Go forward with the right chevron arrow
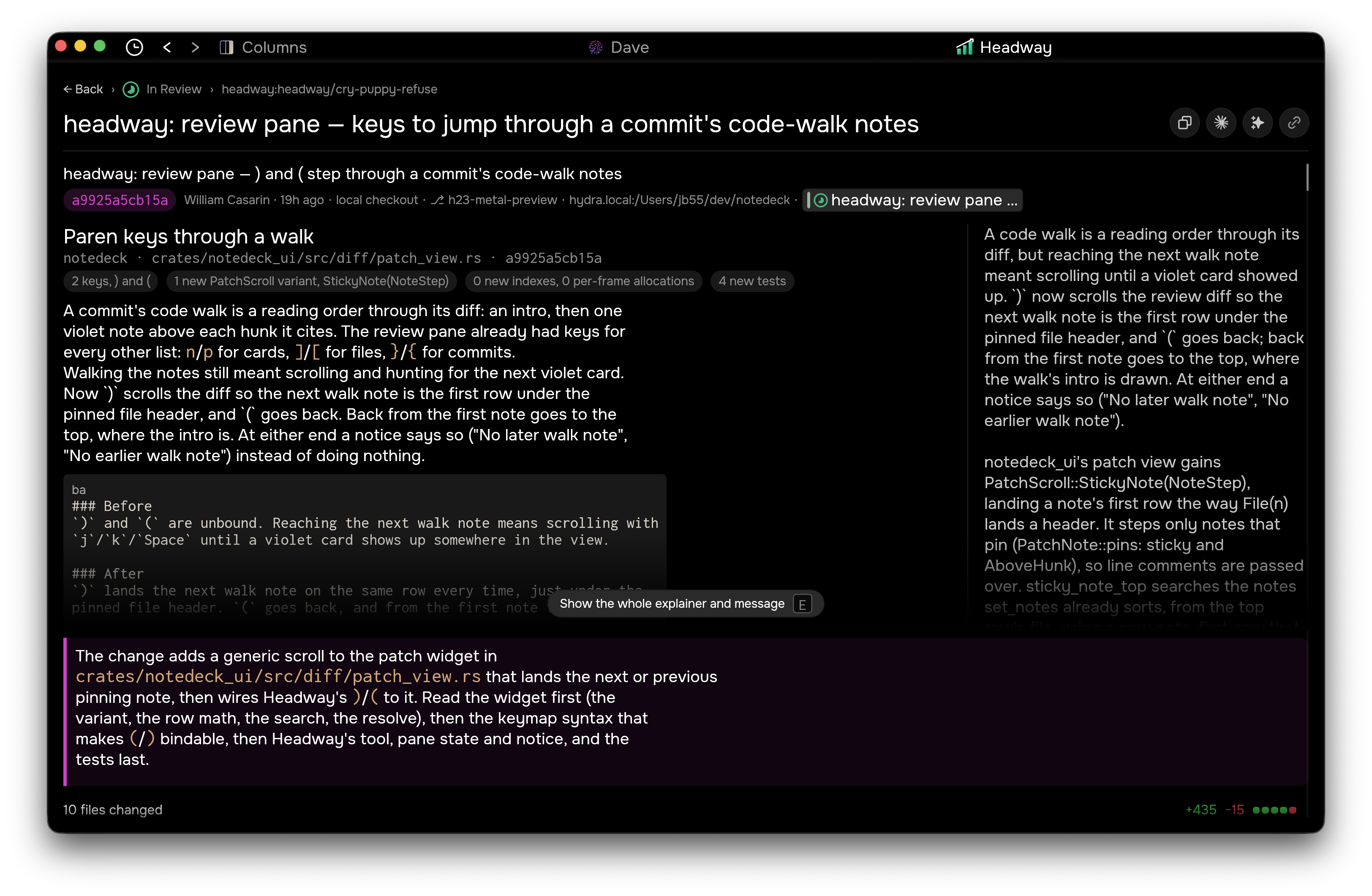The height and width of the screenshot is (896, 1372). [195, 47]
